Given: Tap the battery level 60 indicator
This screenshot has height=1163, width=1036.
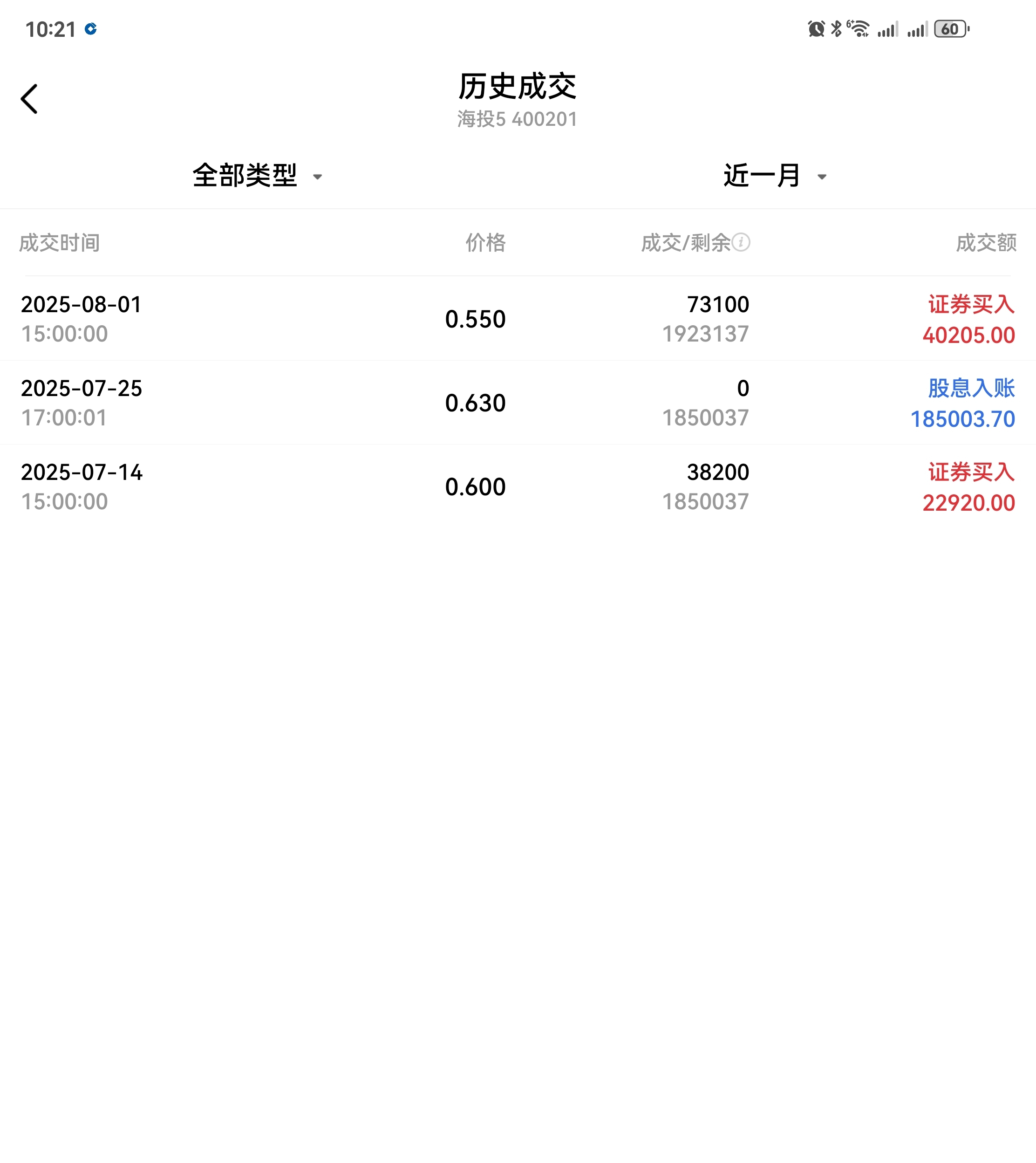Looking at the screenshot, I should (x=952, y=29).
